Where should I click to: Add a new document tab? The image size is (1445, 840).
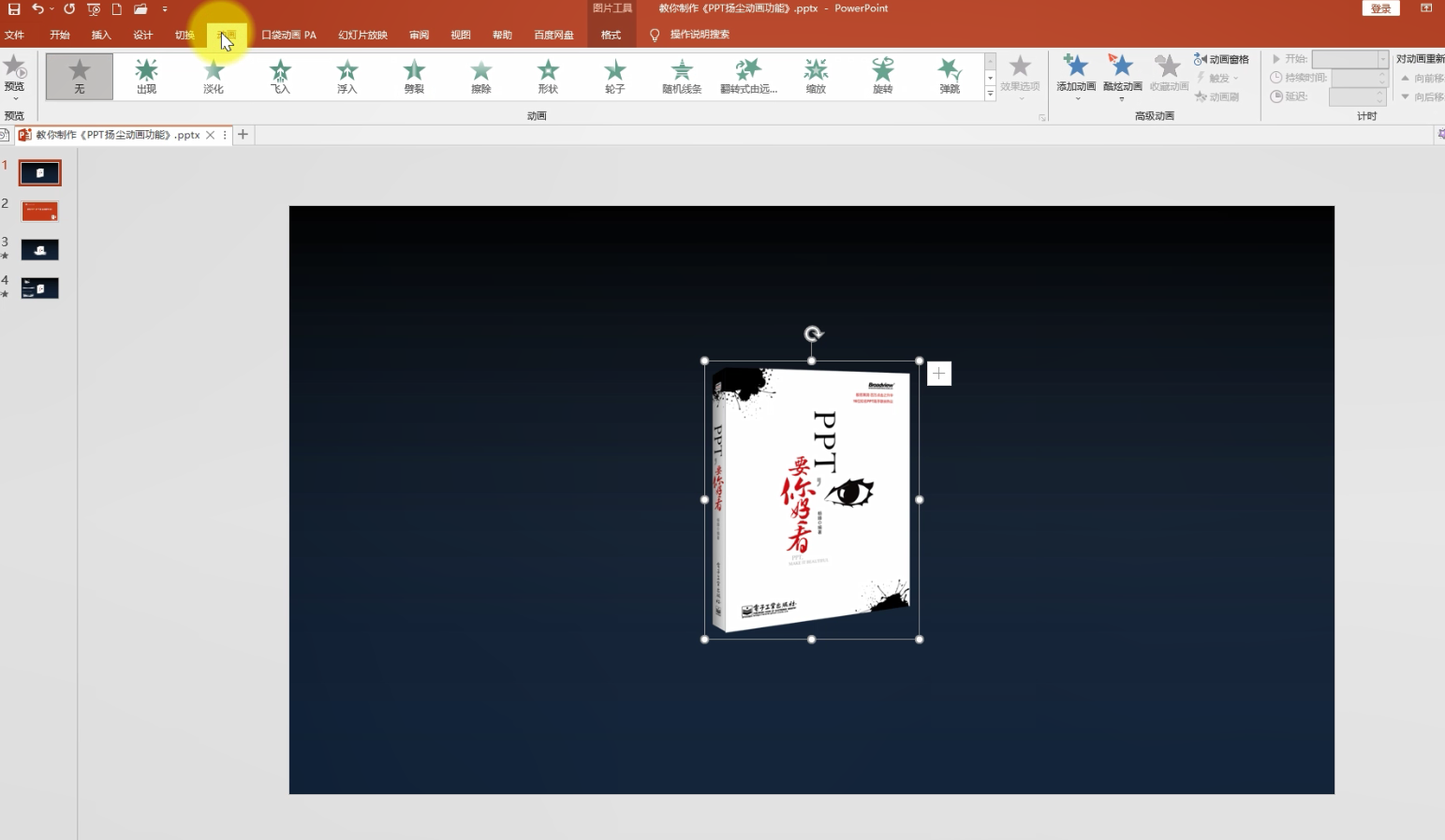click(x=243, y=135)
